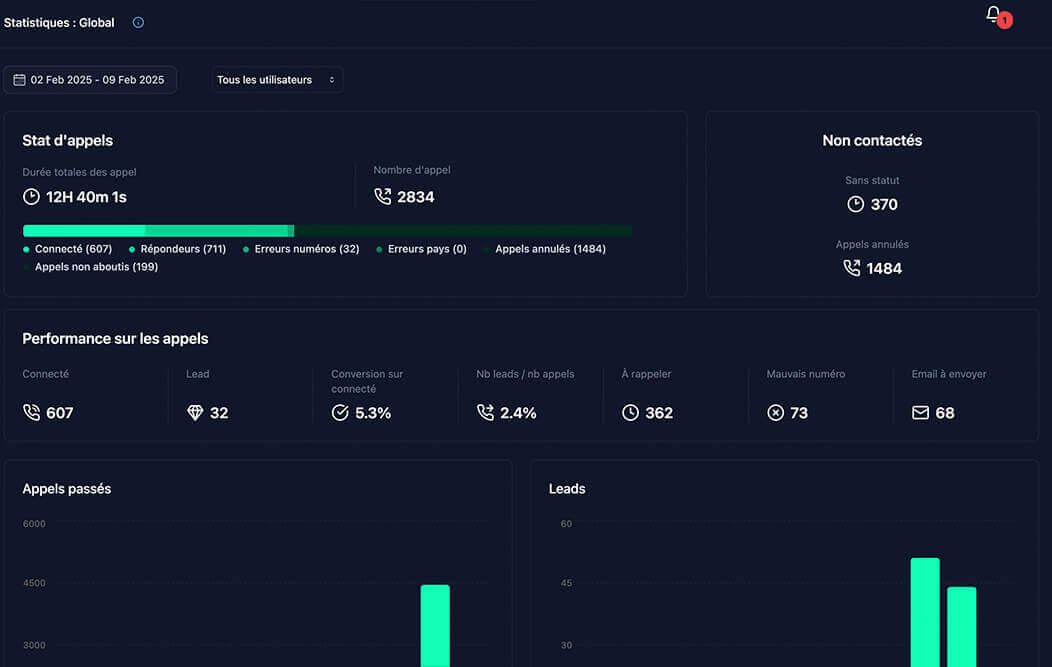Viewport: 1052px width, 667px height.
Task: Click the 45 axis label in Leads chart
Action: (x=566, y=583)
